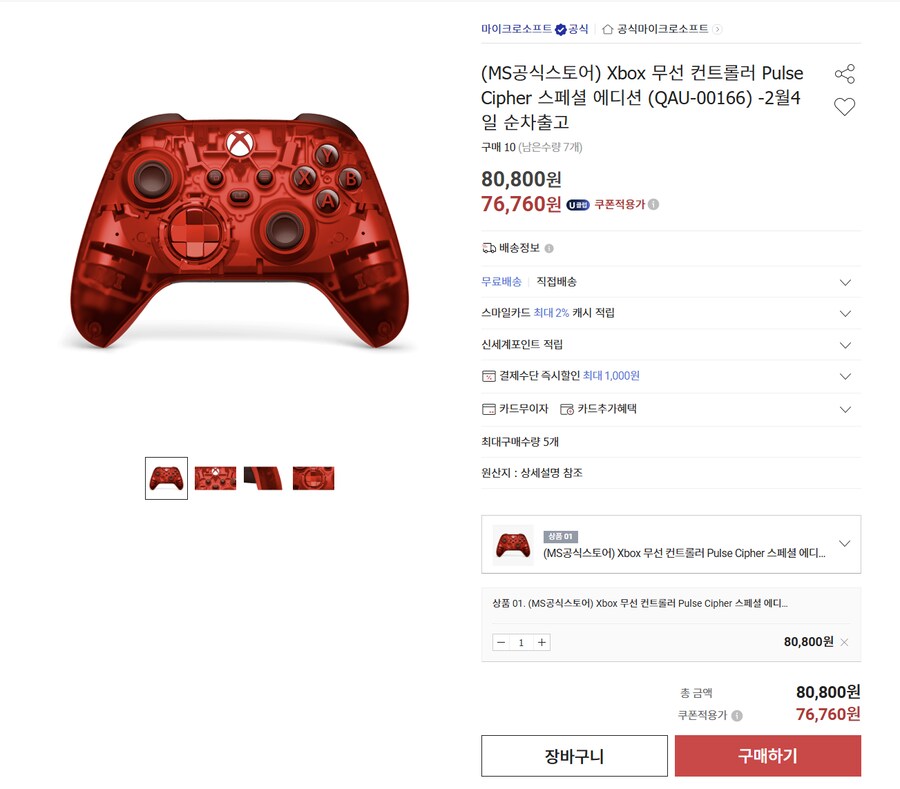Screen dimensions: 900x789
Task: Increase quantity with the plus stepper
Action: pos(541,642)
